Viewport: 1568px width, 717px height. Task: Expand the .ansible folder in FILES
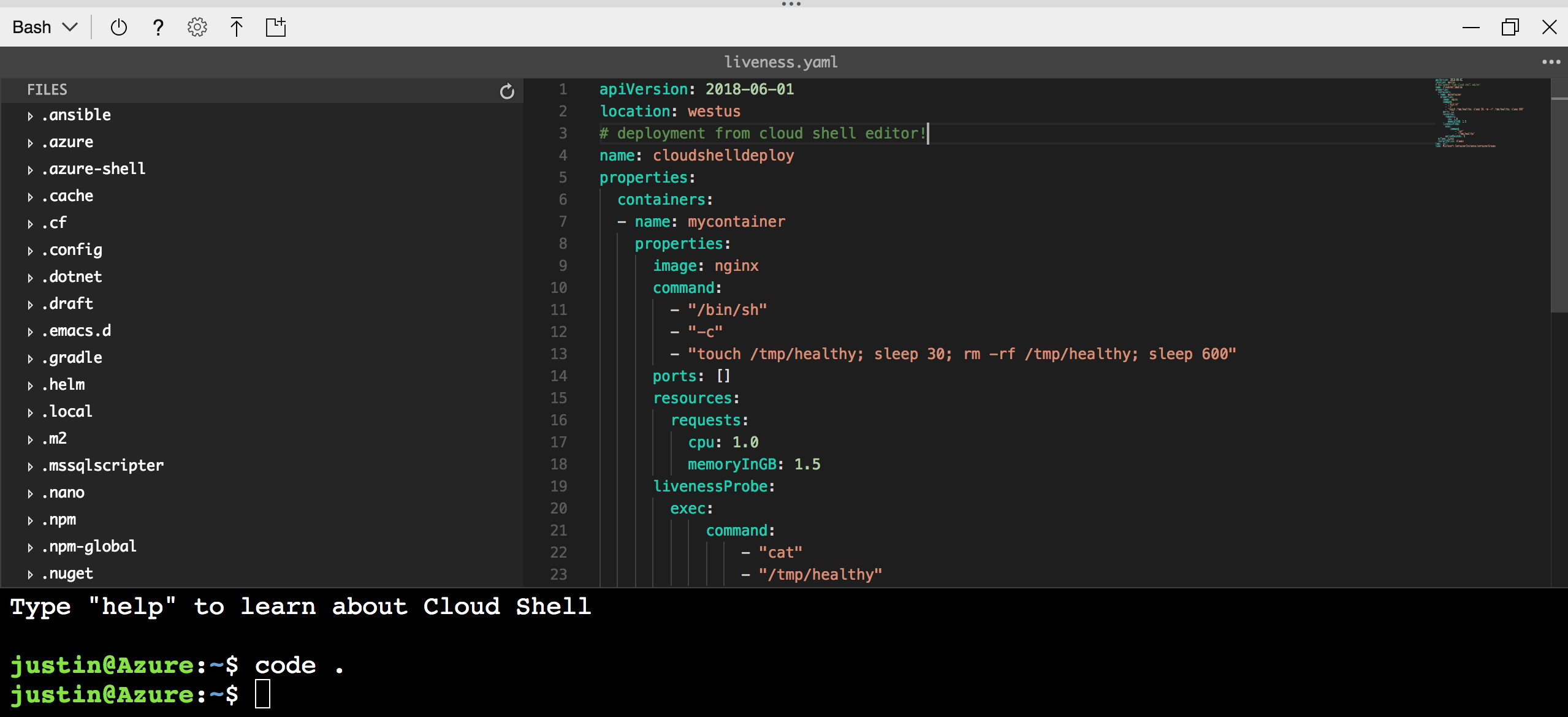coord(30,115)
